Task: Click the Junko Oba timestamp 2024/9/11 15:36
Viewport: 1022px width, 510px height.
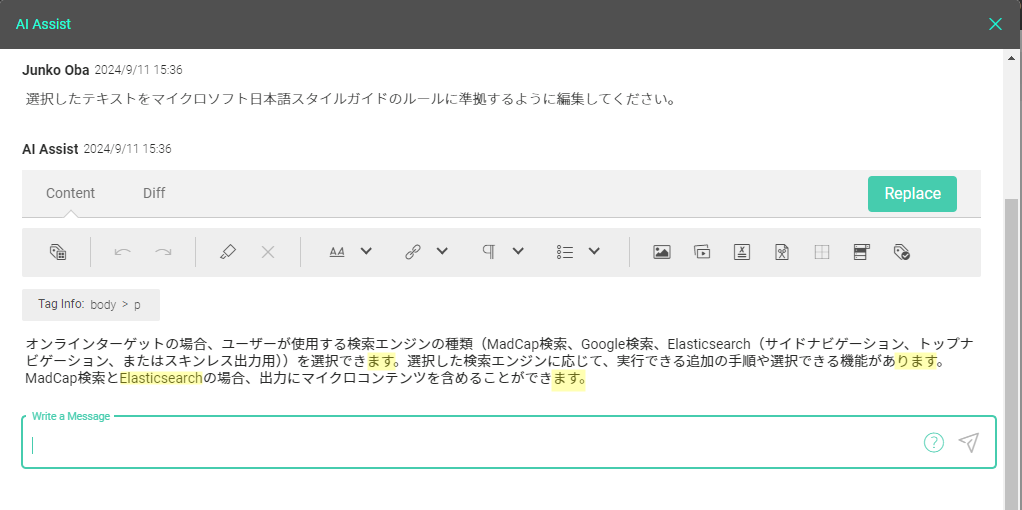Action: [138, 70]
